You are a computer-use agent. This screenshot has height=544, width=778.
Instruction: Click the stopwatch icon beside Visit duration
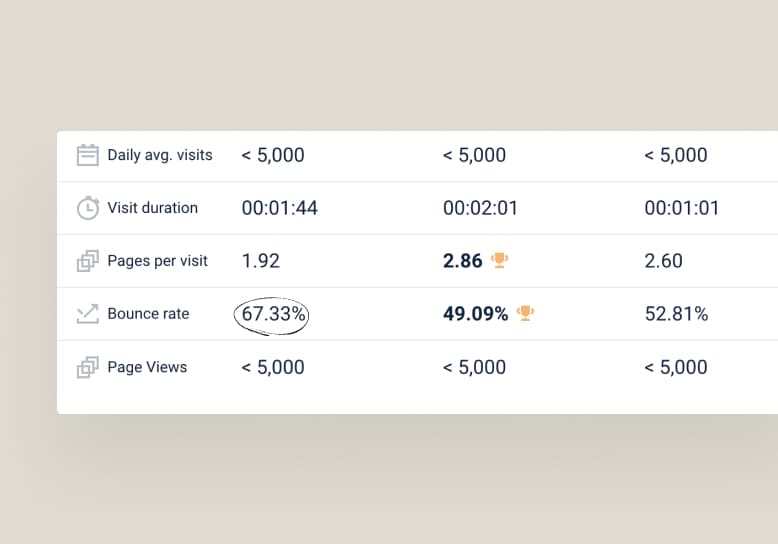(x=88, y=208)
